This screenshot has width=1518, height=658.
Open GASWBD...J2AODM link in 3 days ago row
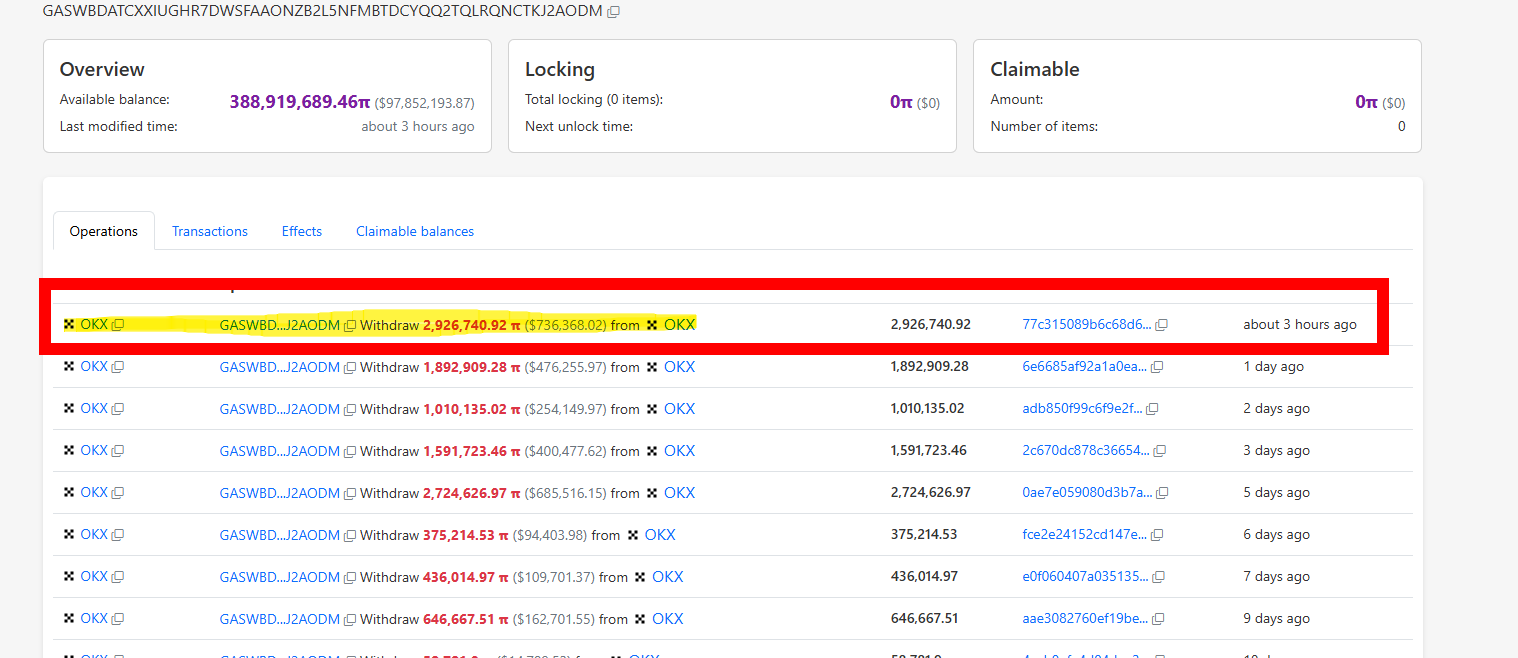coord(279,451)
